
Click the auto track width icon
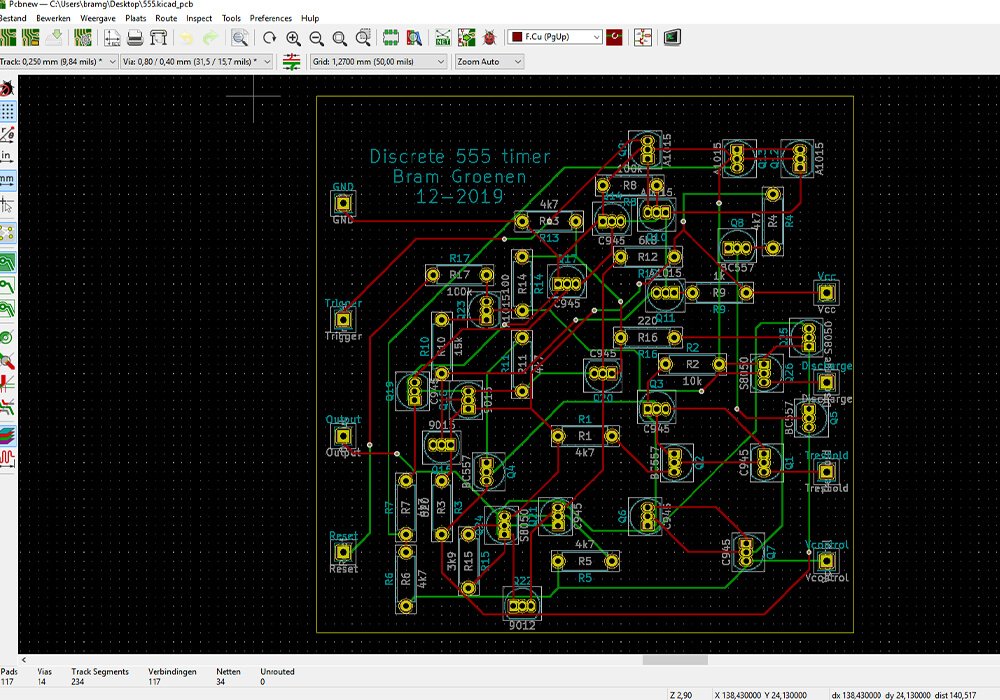coord(291,62)
